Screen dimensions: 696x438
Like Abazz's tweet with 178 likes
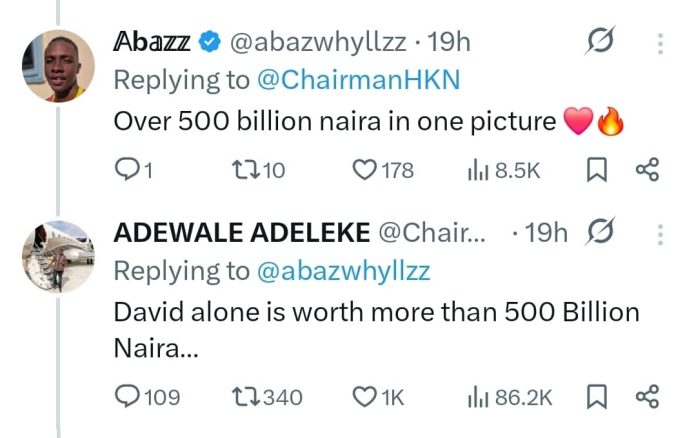click(x=364, y=171)
